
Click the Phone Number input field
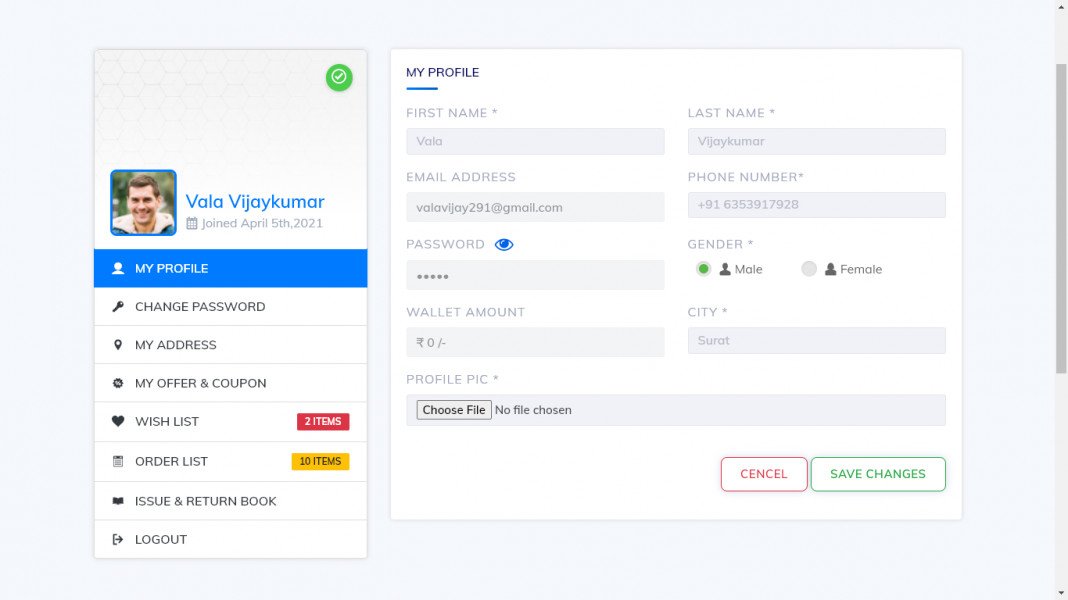(x=817, y=204)
